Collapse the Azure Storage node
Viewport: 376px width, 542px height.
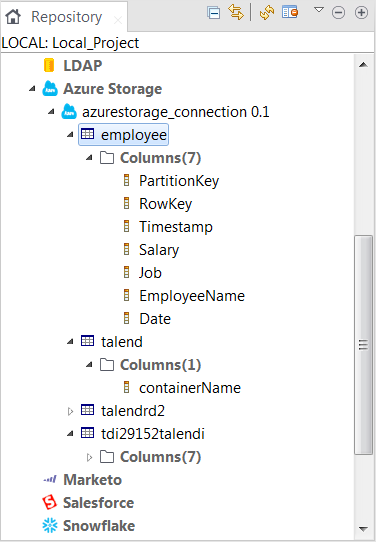[32, 89]
